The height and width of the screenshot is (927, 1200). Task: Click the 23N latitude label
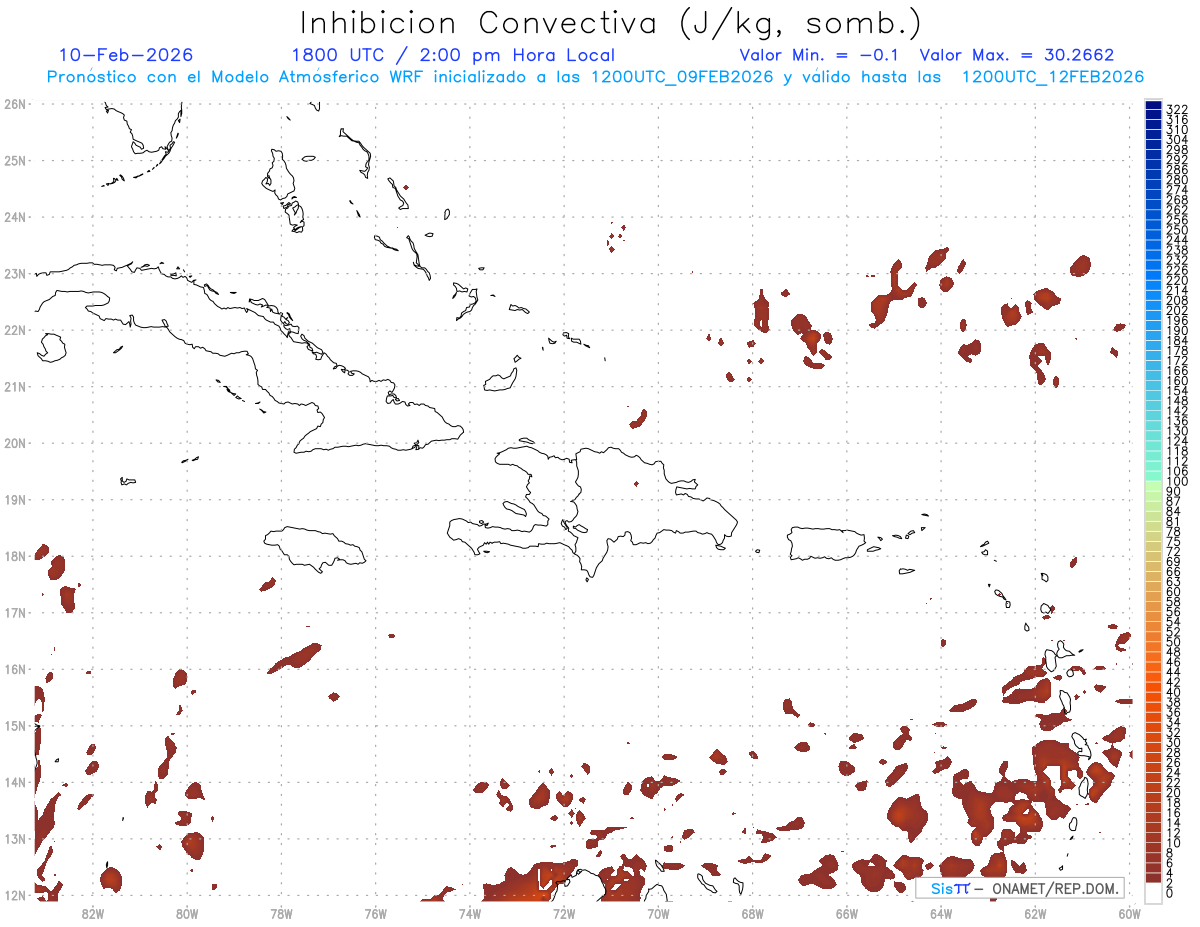coord(14,273)
